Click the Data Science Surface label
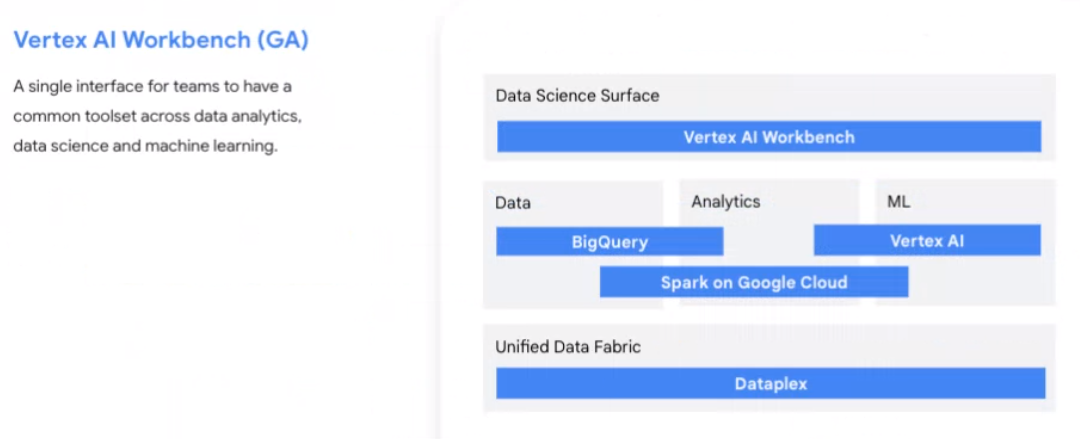Viewport: 1080px width, 439px height. tap(577, 95)
